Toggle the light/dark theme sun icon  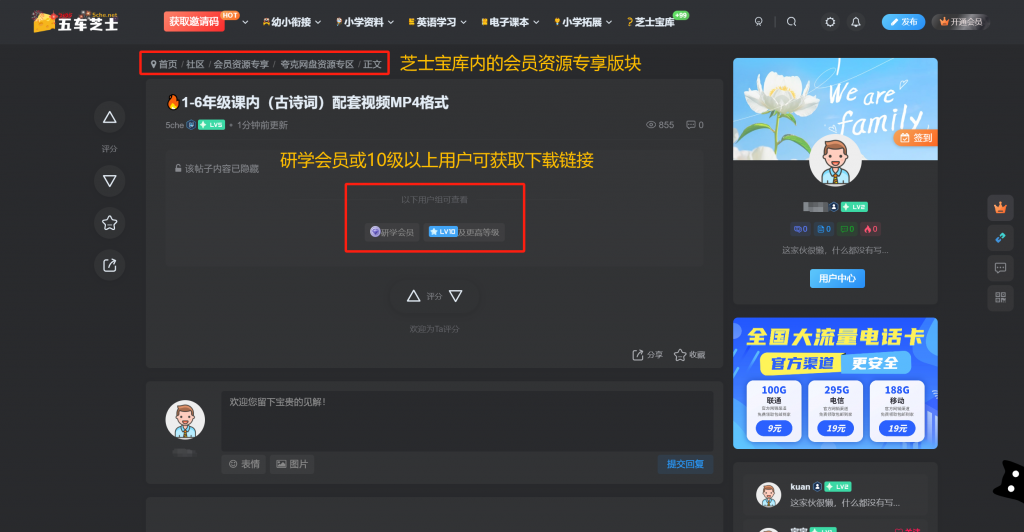830,21
